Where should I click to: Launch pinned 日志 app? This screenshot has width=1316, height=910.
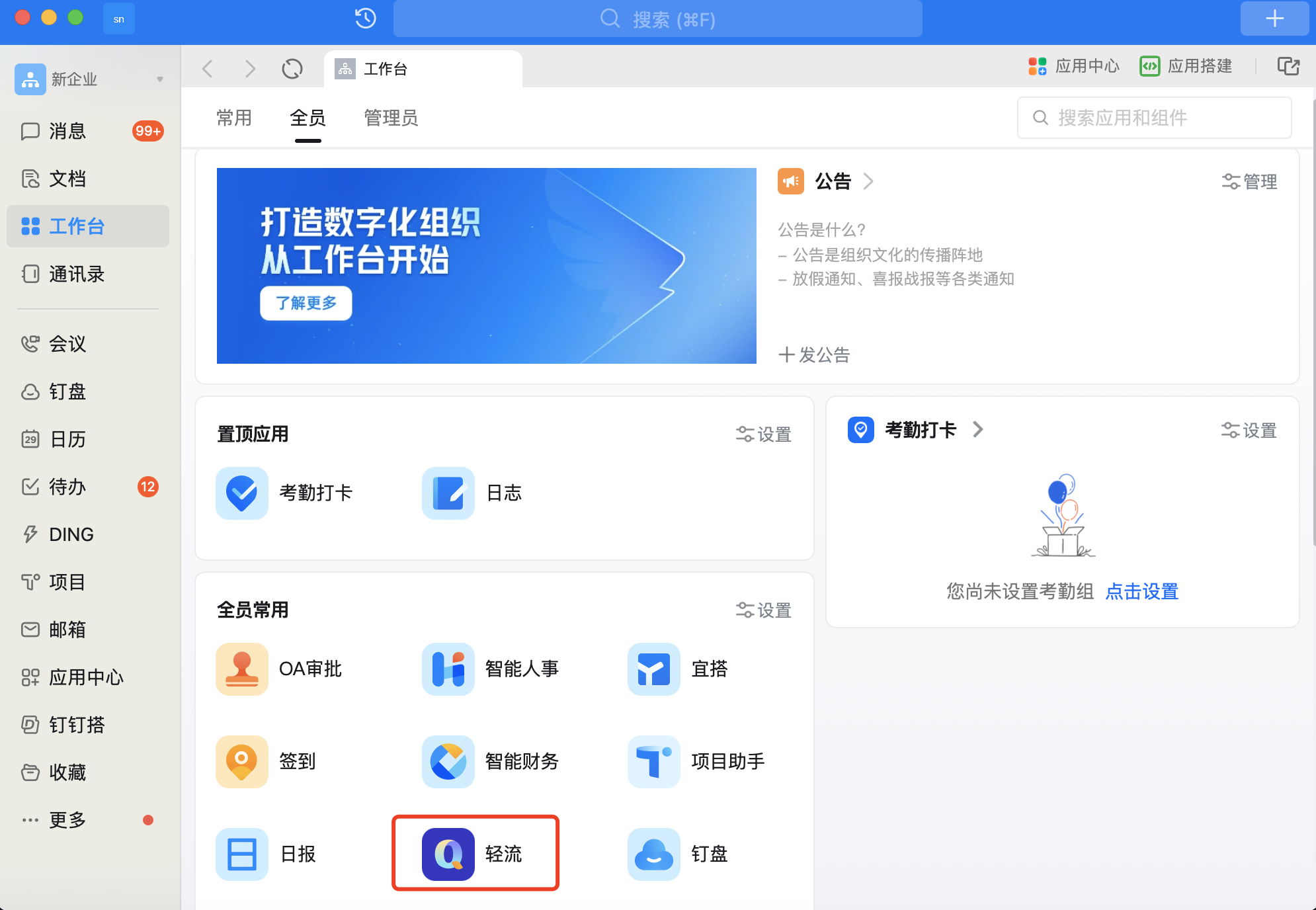tap(472, 493)
